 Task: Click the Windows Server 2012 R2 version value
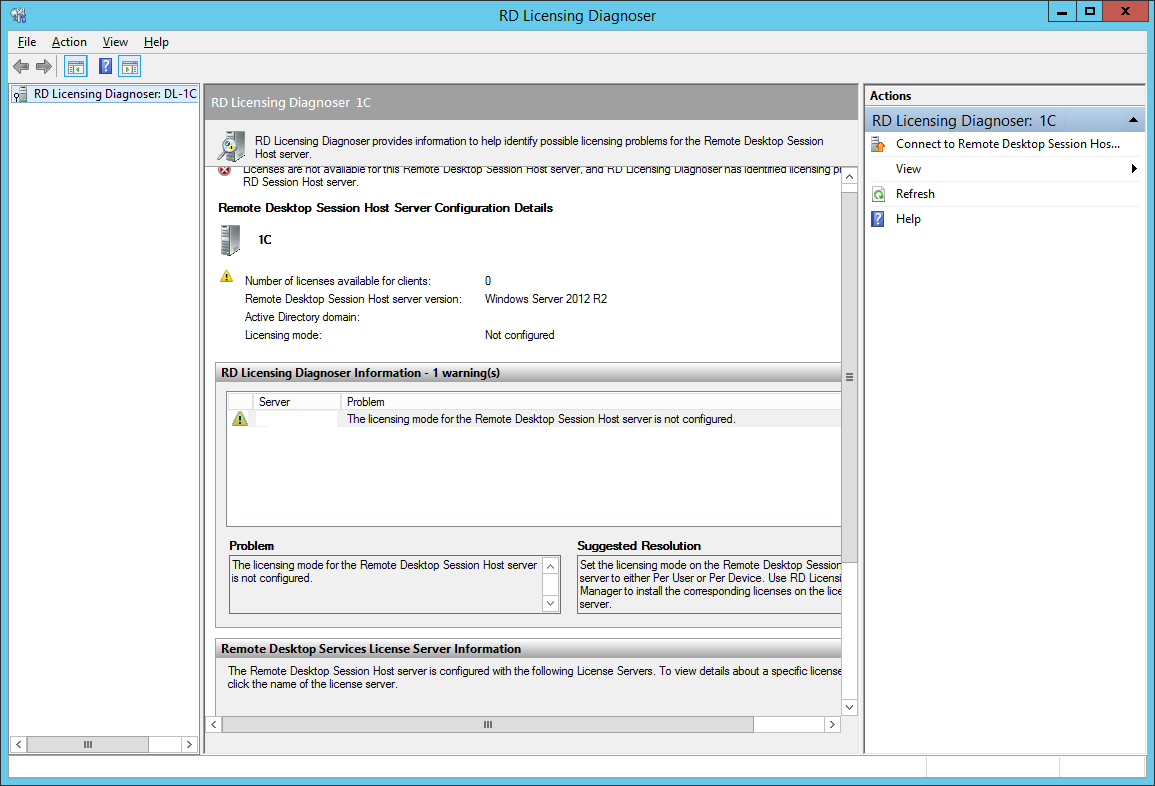click(546, 299)
